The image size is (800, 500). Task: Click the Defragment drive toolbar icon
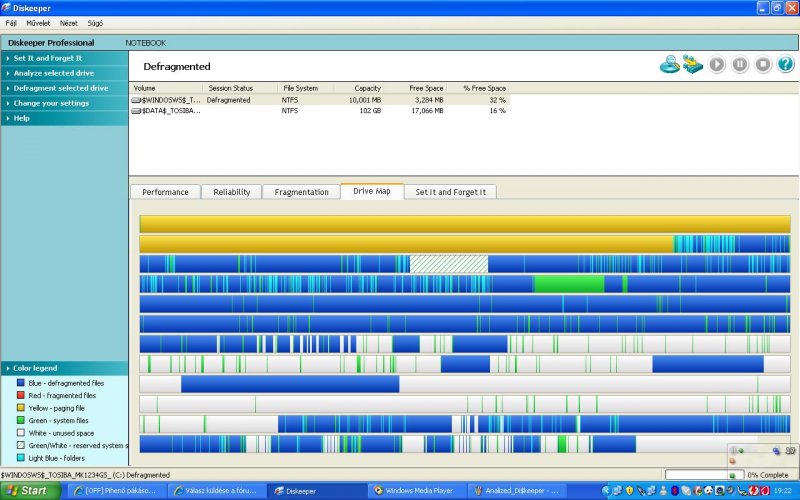tap(693, 64)
